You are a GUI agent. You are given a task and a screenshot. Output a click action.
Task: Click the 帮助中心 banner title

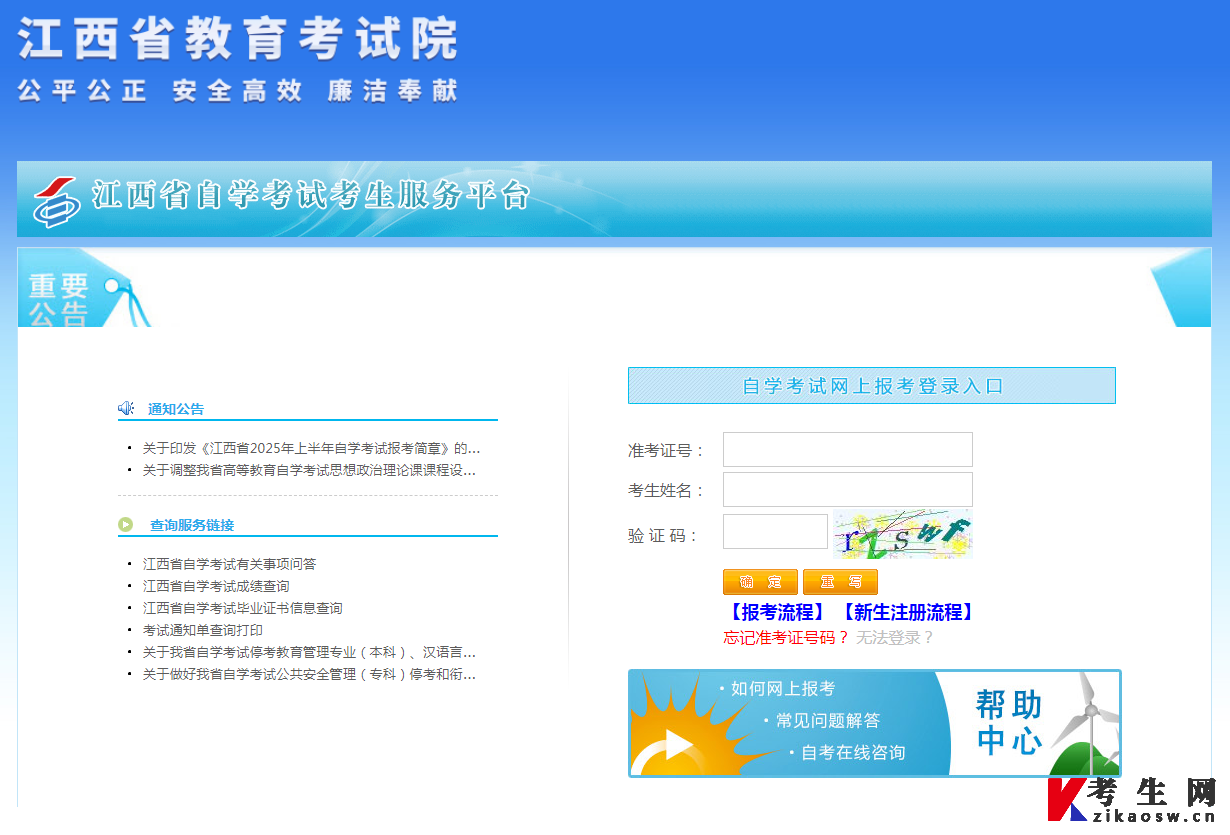(x=1009, y=722)
